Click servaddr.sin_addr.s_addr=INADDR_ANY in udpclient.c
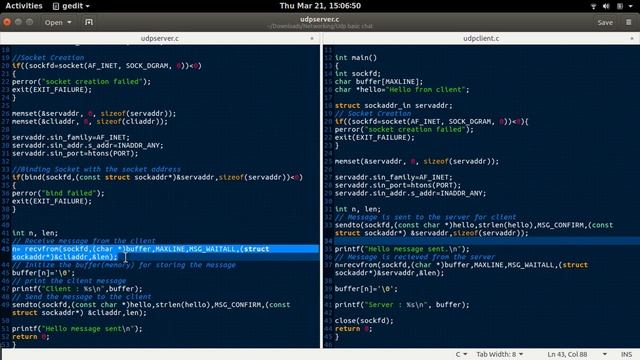 [410, 193]
